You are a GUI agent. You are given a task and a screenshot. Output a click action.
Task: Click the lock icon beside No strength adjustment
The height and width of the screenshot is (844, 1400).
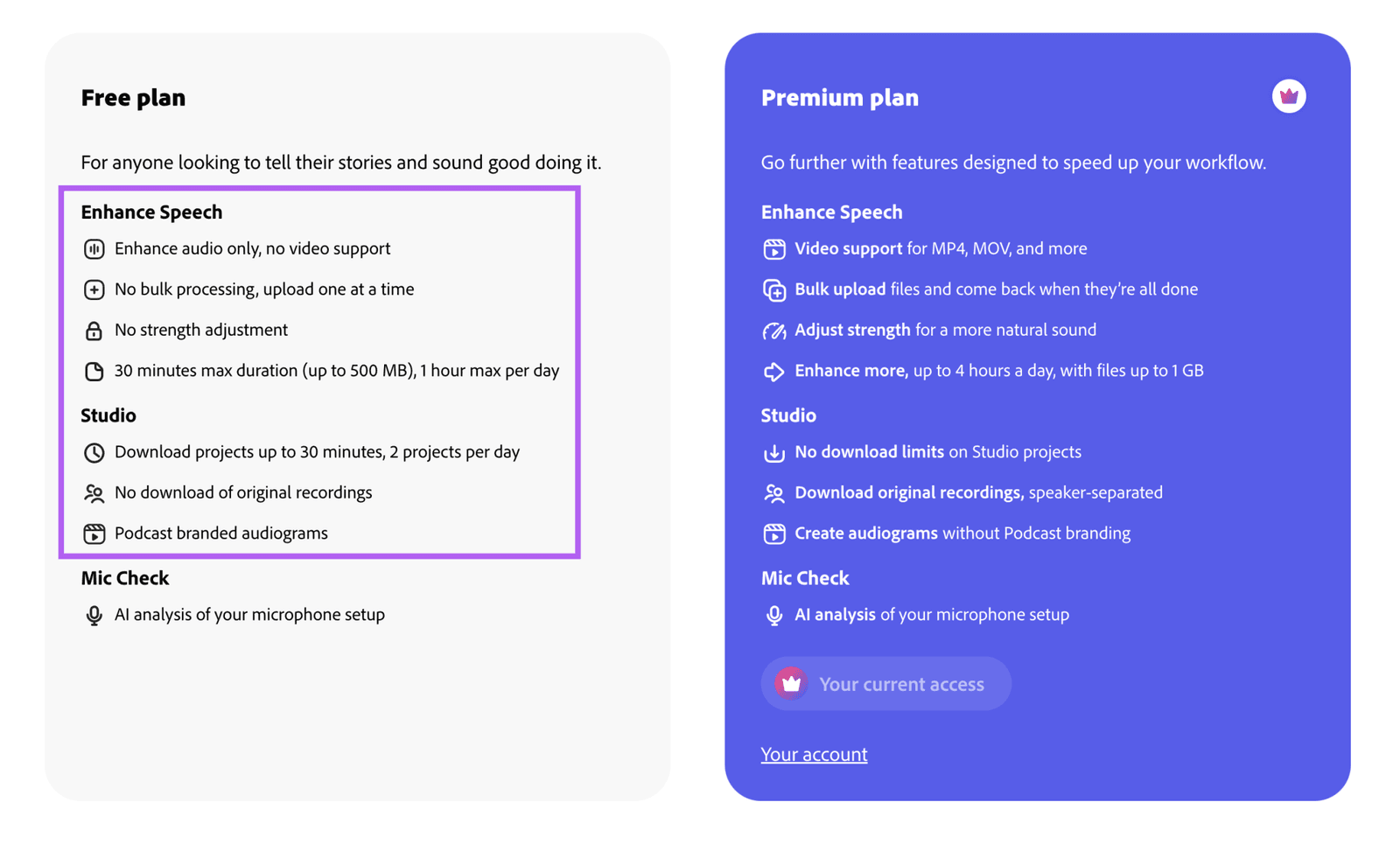point(94,331)
